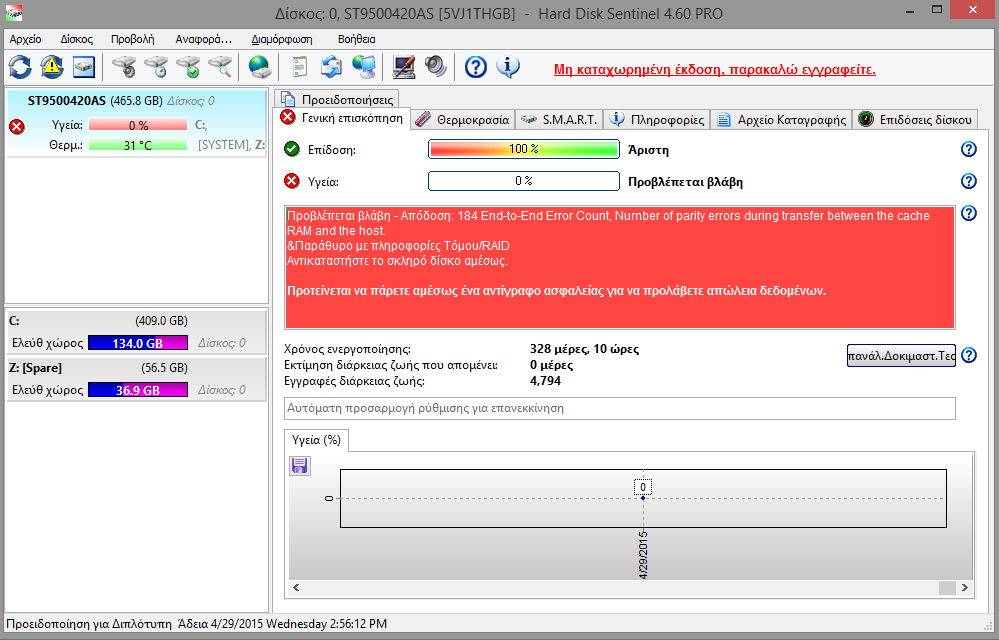Screen dimensions: 999x640
Task: Click the disk with magnifier surface test icon
Action: point(220,67)
